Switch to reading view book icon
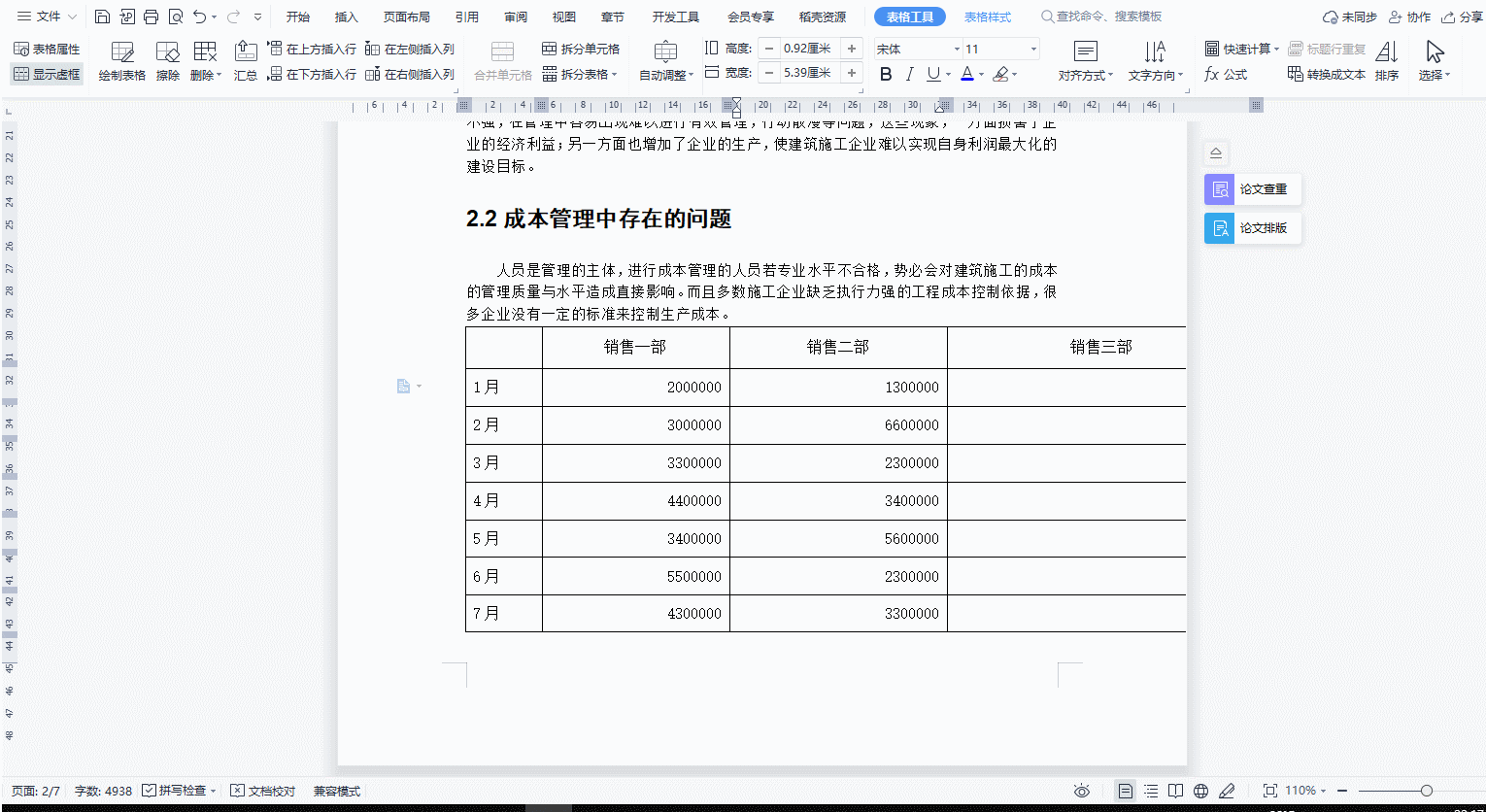 [1176, 791]
